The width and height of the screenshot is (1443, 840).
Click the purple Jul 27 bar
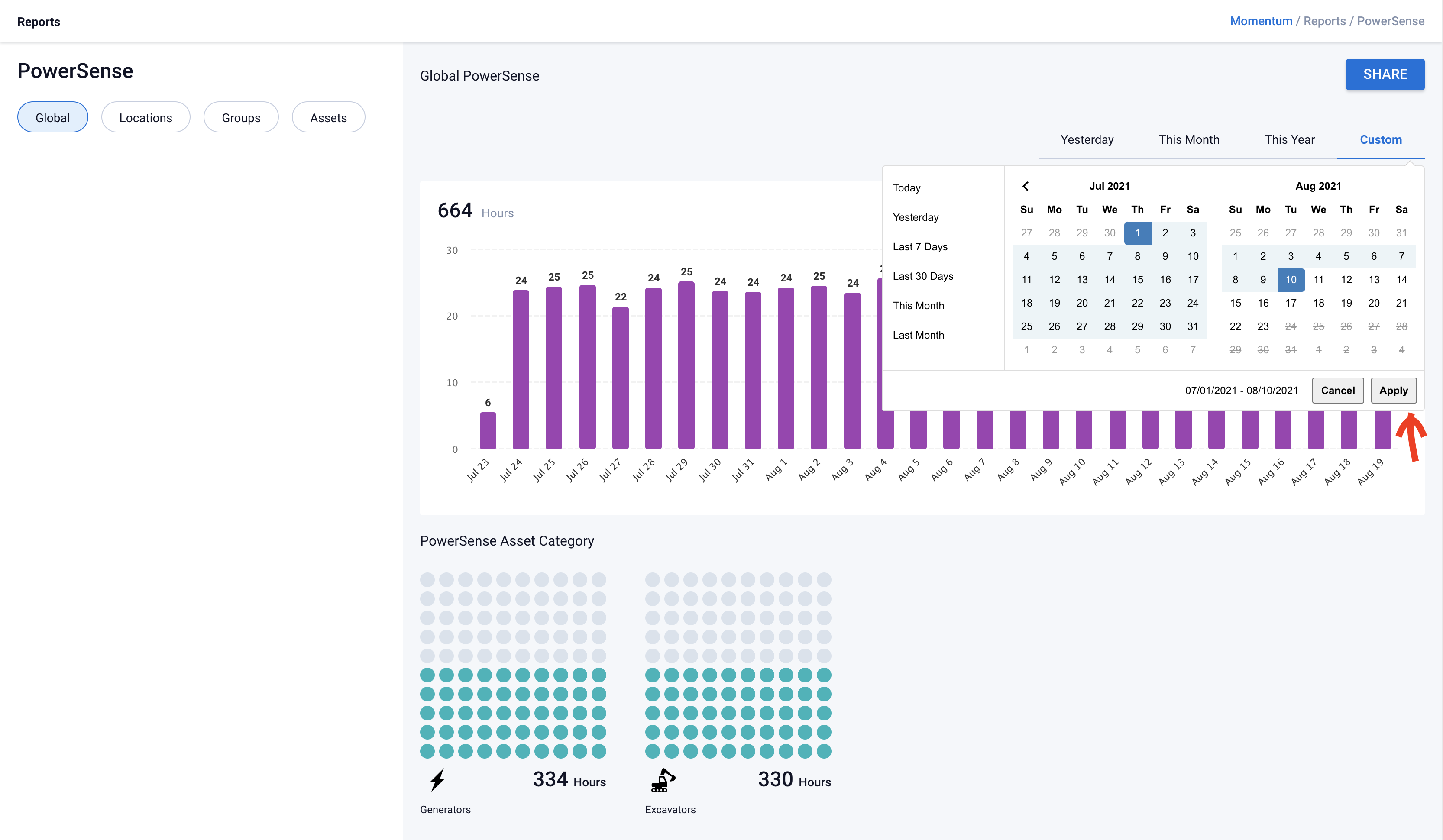620,378
